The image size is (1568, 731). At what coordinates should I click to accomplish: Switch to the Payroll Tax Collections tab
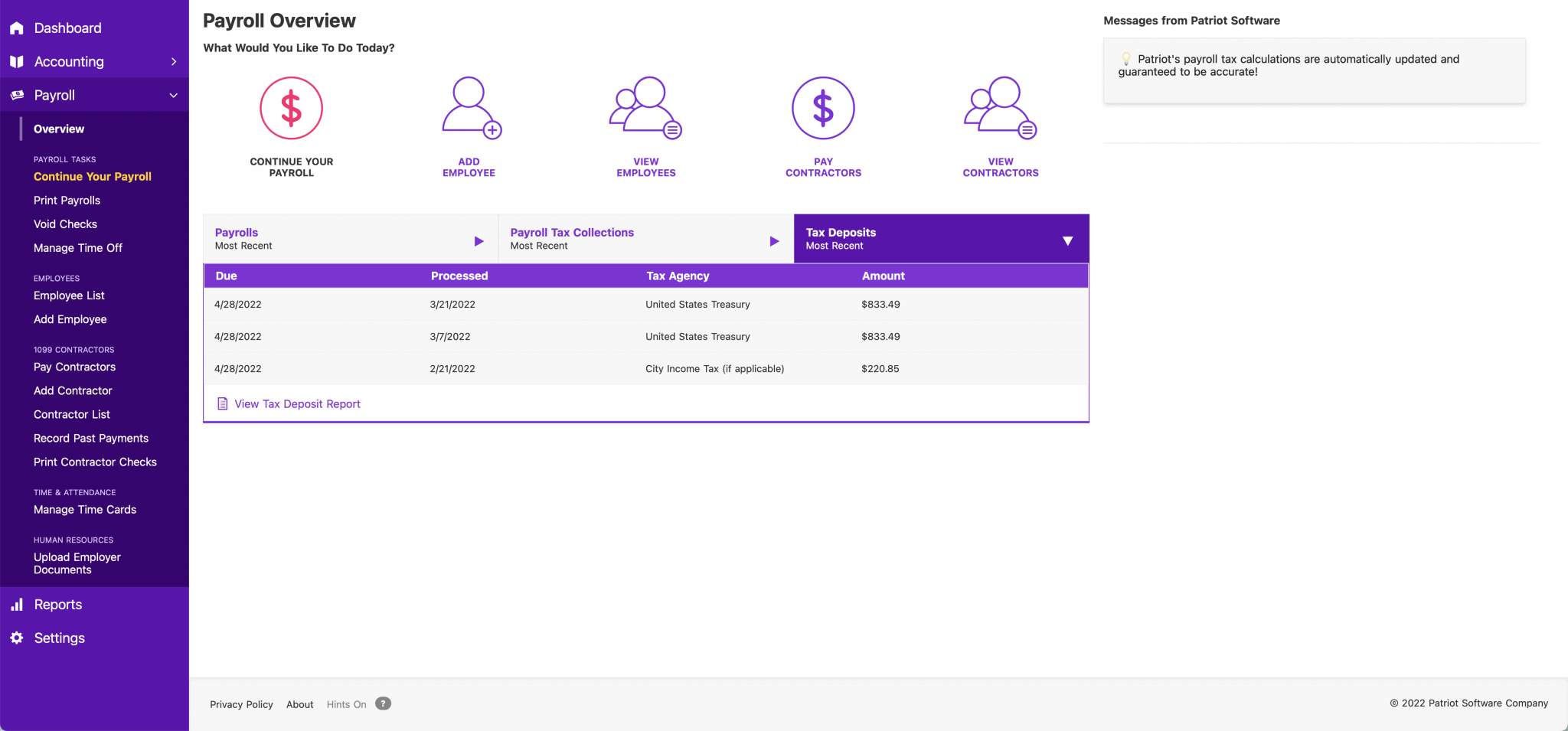[x=572, y=232]
